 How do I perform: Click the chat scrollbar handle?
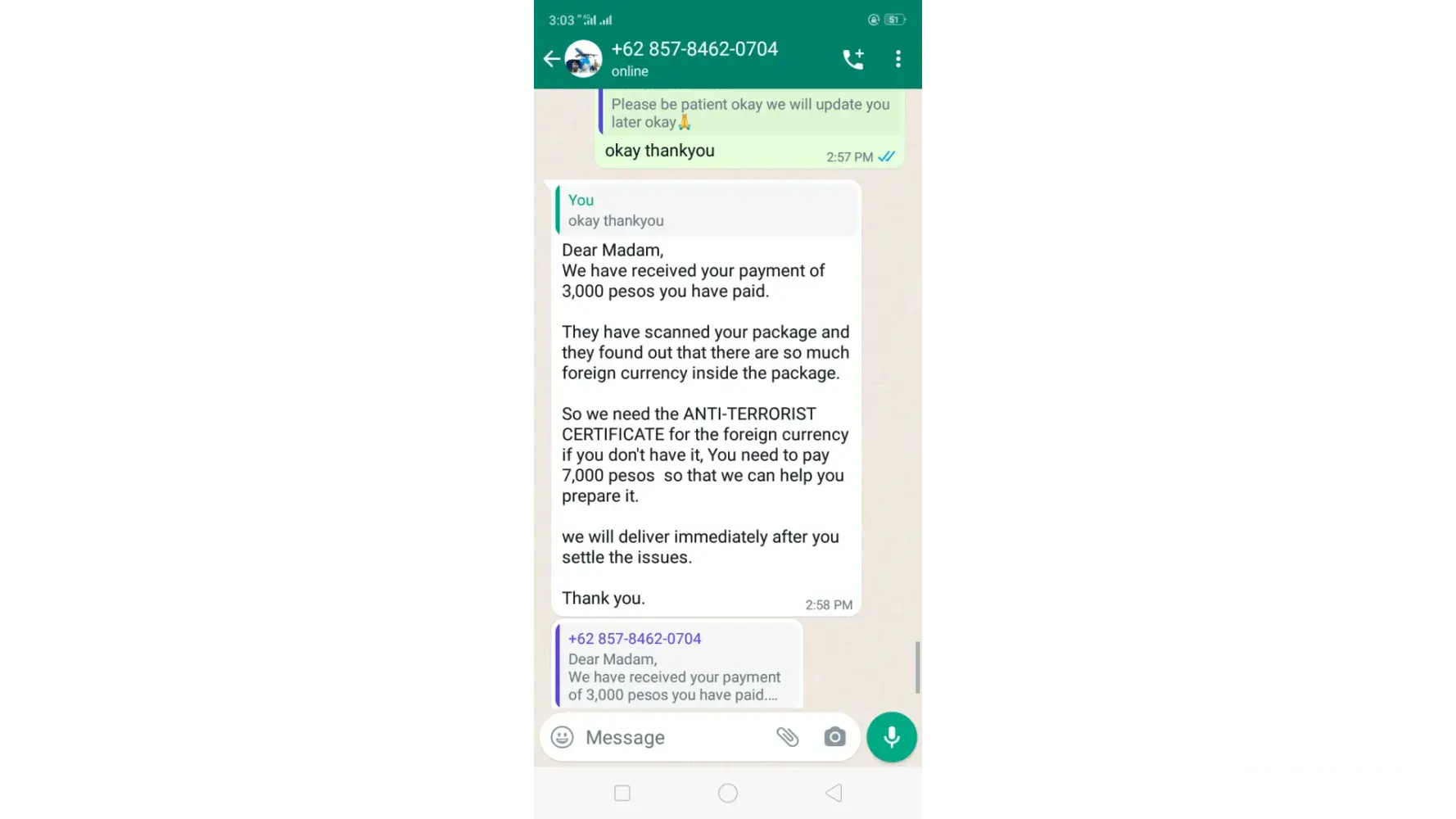(917, 667)
